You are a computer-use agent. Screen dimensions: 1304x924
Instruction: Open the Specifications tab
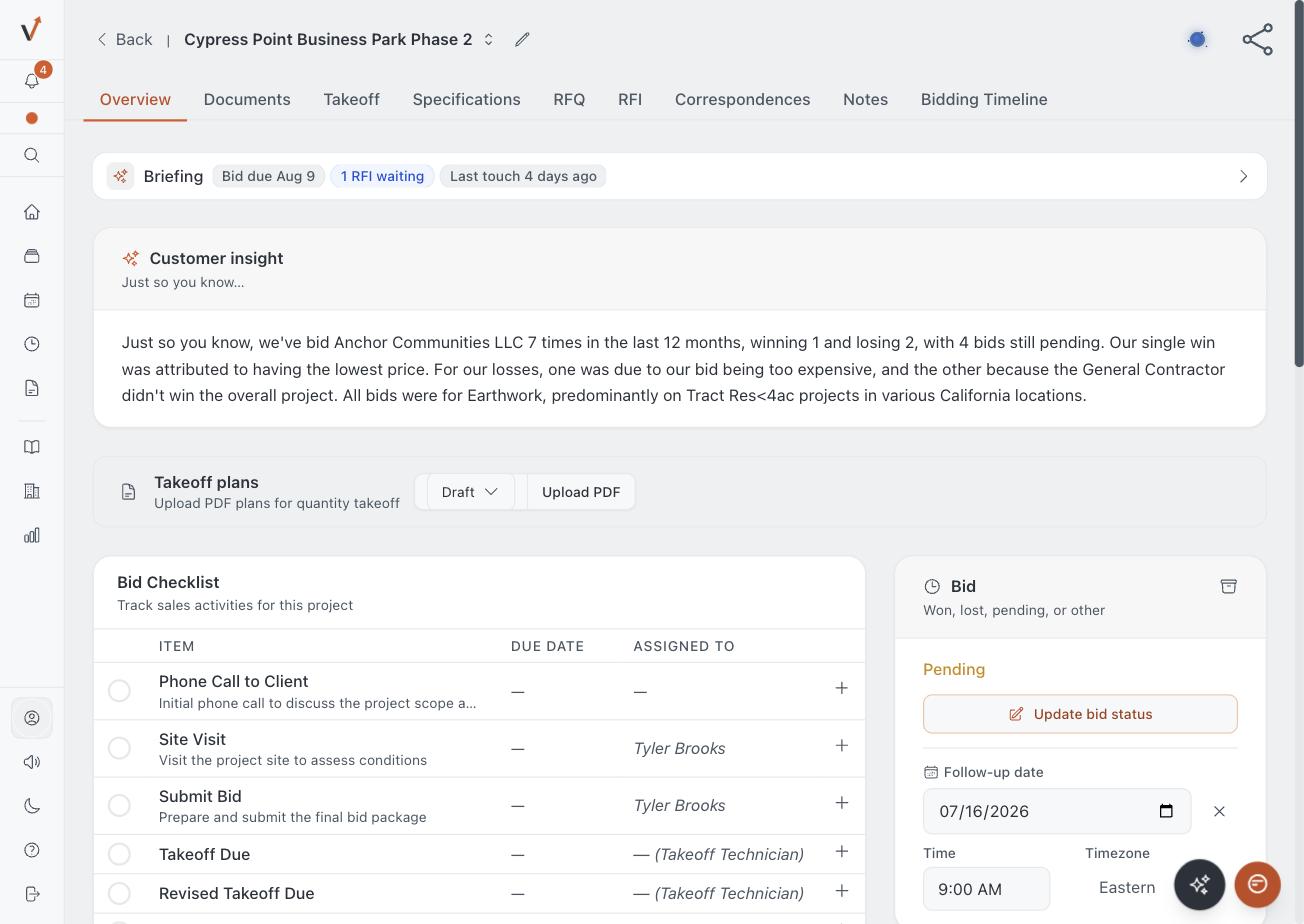(x=466, y=99)
